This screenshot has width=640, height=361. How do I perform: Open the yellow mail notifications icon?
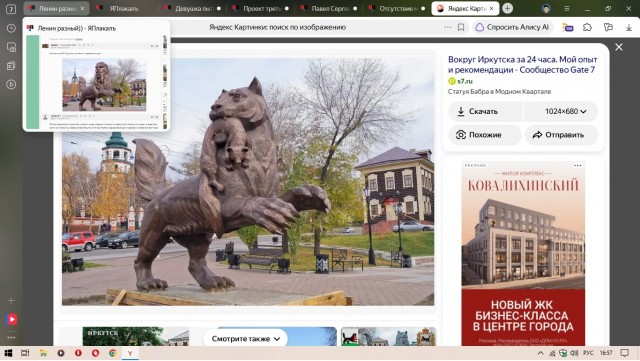pyautogui.click(x=568, y=27)
